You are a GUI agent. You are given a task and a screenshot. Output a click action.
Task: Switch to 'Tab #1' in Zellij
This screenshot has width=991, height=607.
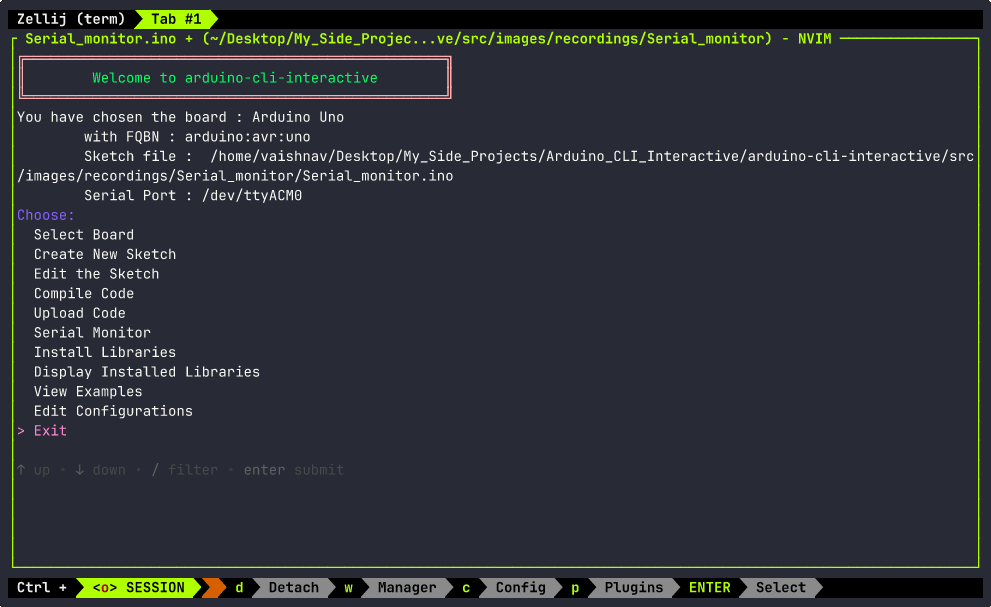click(x=176, y=19)
